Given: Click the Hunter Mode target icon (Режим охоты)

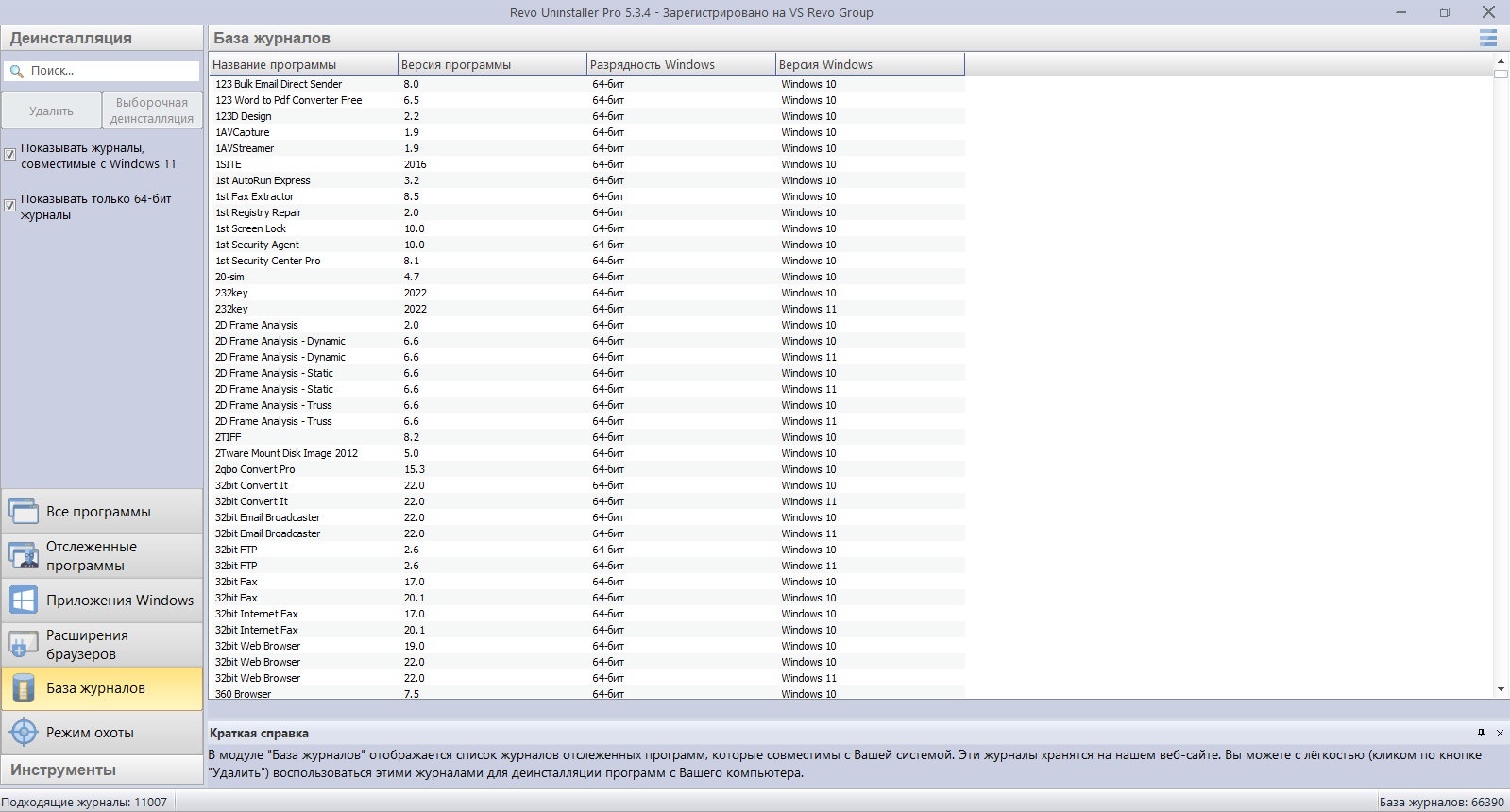Looking at the screenshot, I should tap(24, 733).
